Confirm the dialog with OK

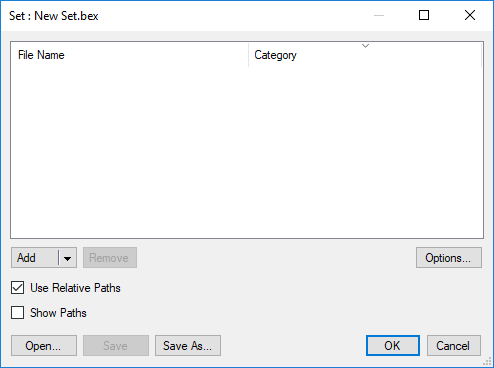click(393, 346)
